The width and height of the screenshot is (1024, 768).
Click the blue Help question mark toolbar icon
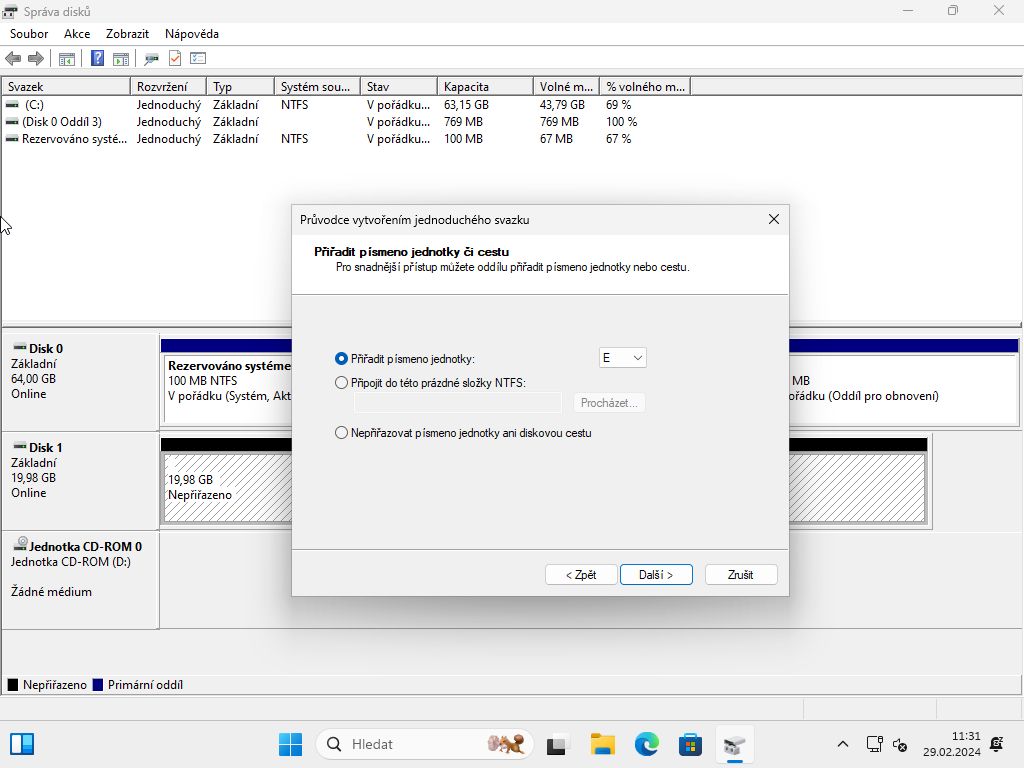coord(98,59)
